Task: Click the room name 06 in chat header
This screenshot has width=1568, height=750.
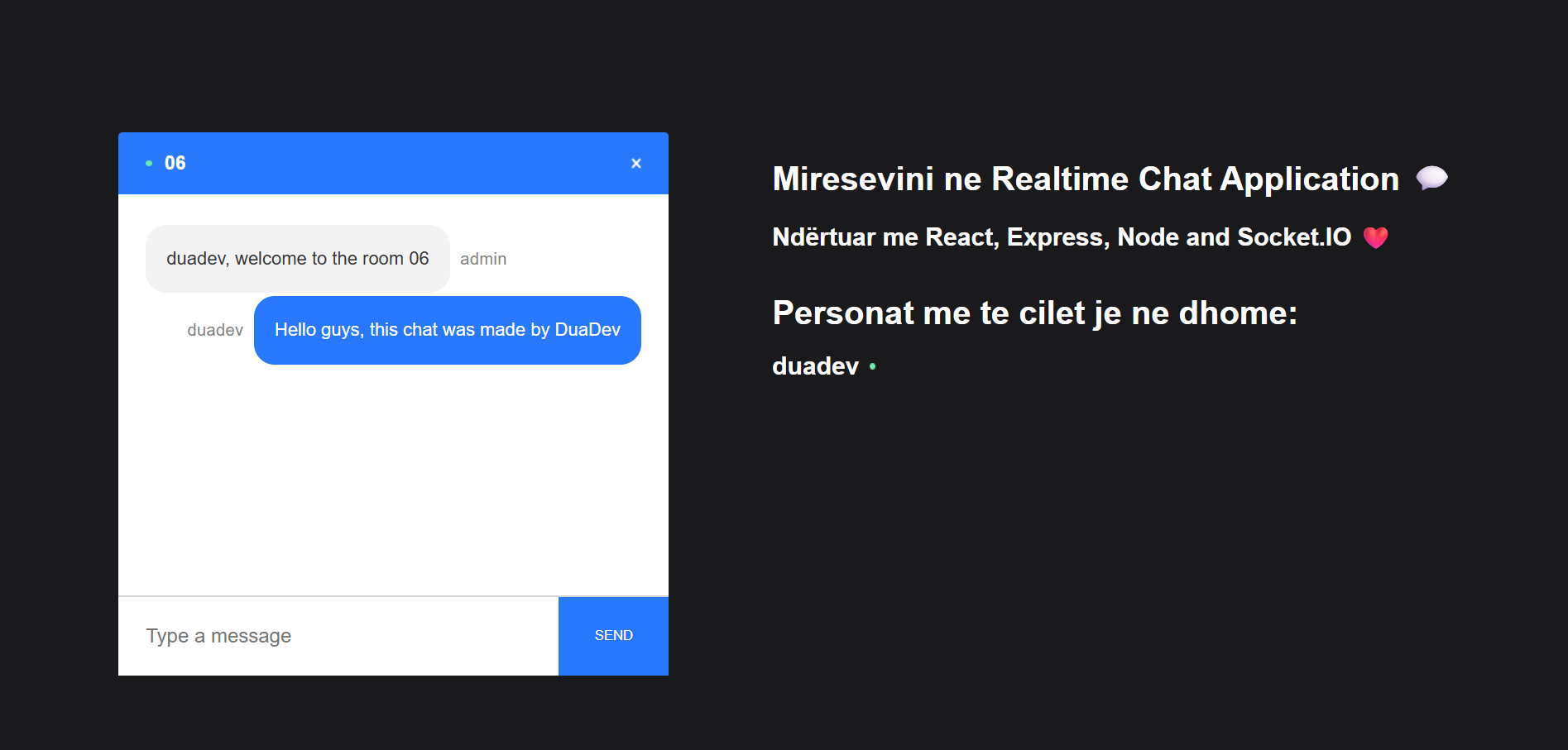Action: pos(175,163)
